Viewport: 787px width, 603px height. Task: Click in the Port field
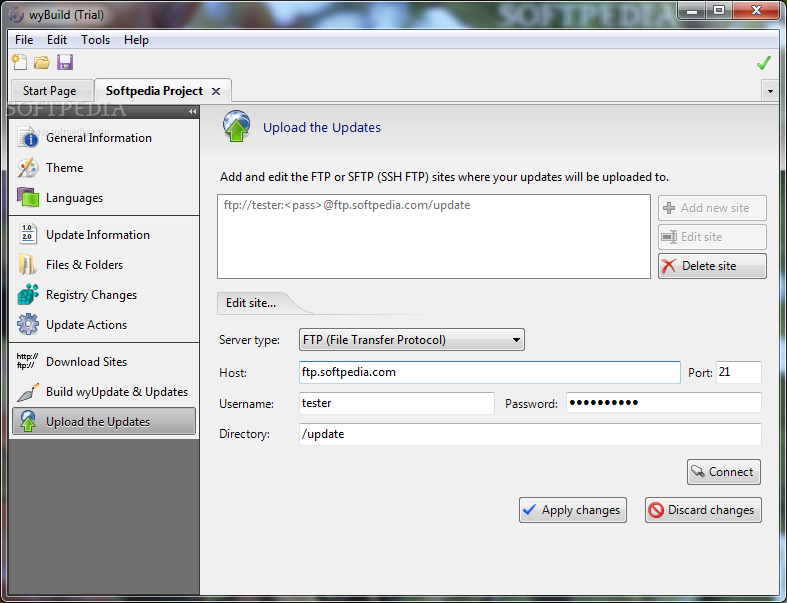point(738,372)
